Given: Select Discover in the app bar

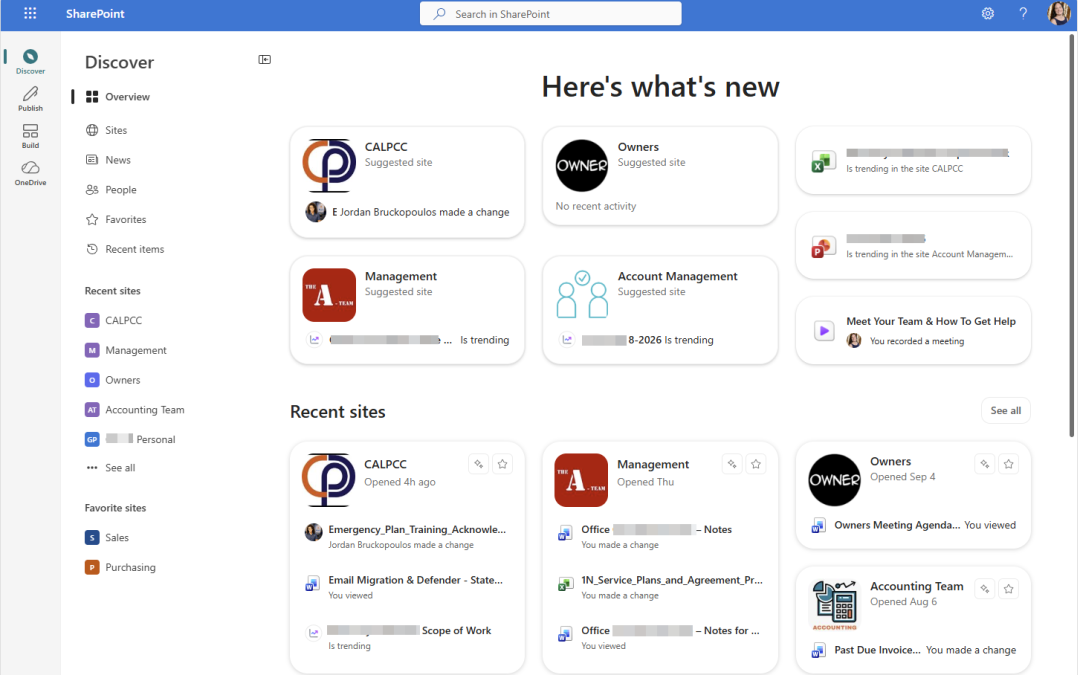Looking at the screenshot, I should pyautogui.click(x=30, y=61).
